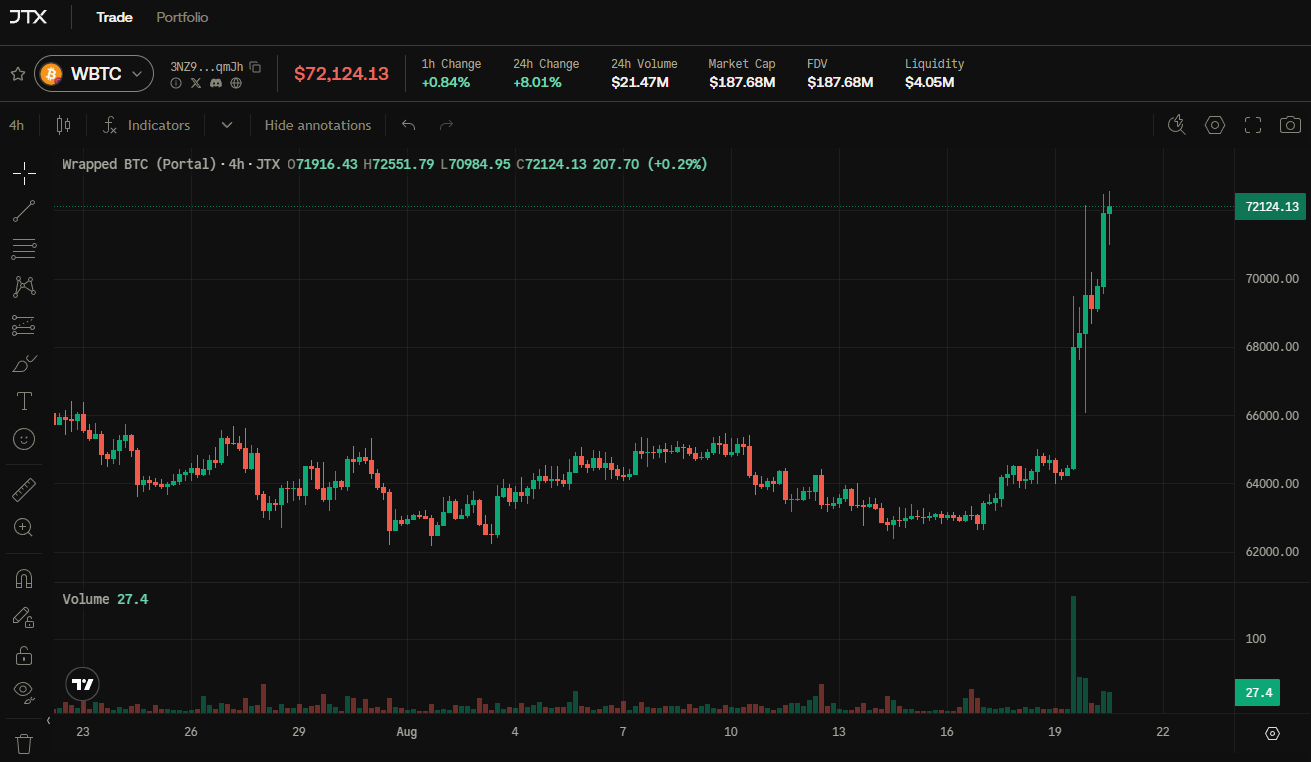
Task: Enter fullscreen chart mode
Action: (1253, 125)
